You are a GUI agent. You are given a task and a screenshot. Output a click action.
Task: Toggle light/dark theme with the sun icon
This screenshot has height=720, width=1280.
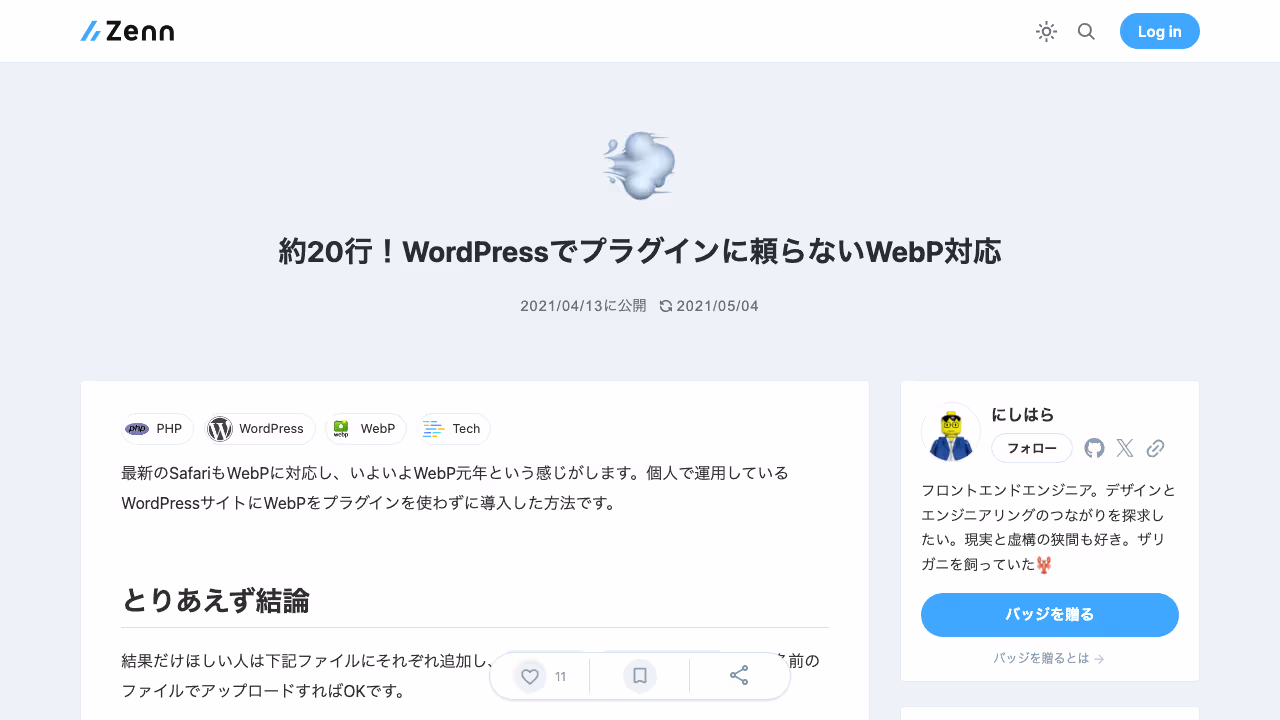pyautogui.click(x=1046, y=31)
